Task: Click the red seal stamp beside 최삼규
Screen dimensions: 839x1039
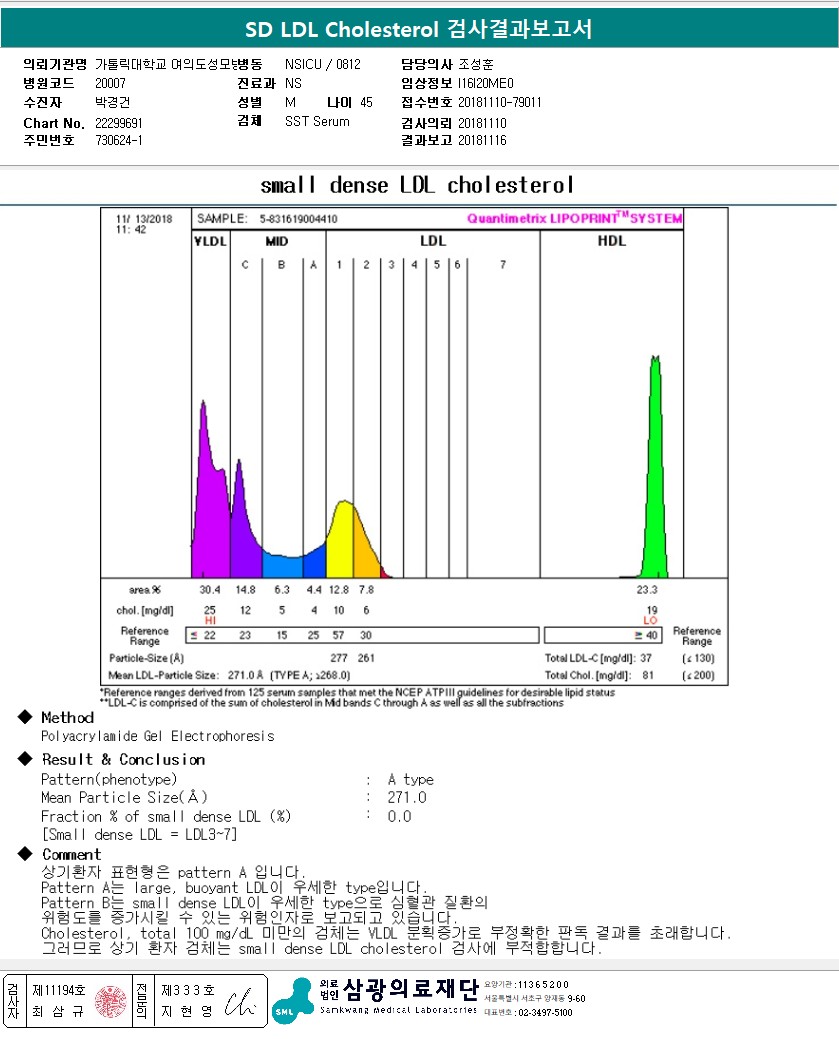Action: [x=111, y=1000]
